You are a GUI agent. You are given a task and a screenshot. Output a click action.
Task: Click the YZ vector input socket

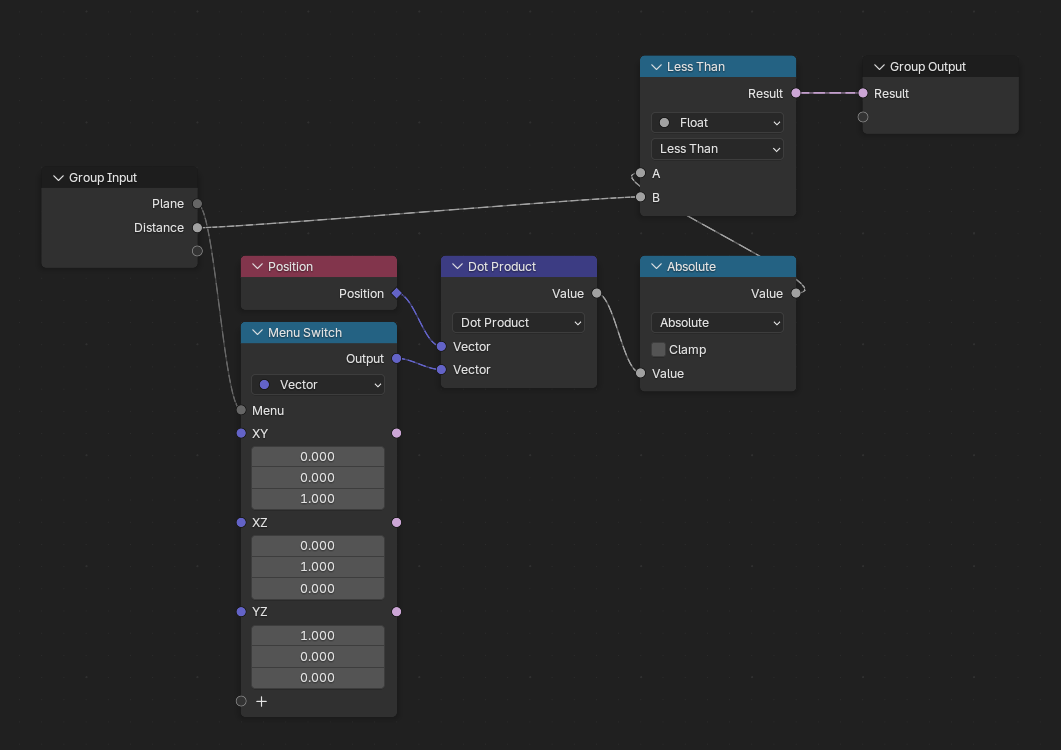pos(241,612)
